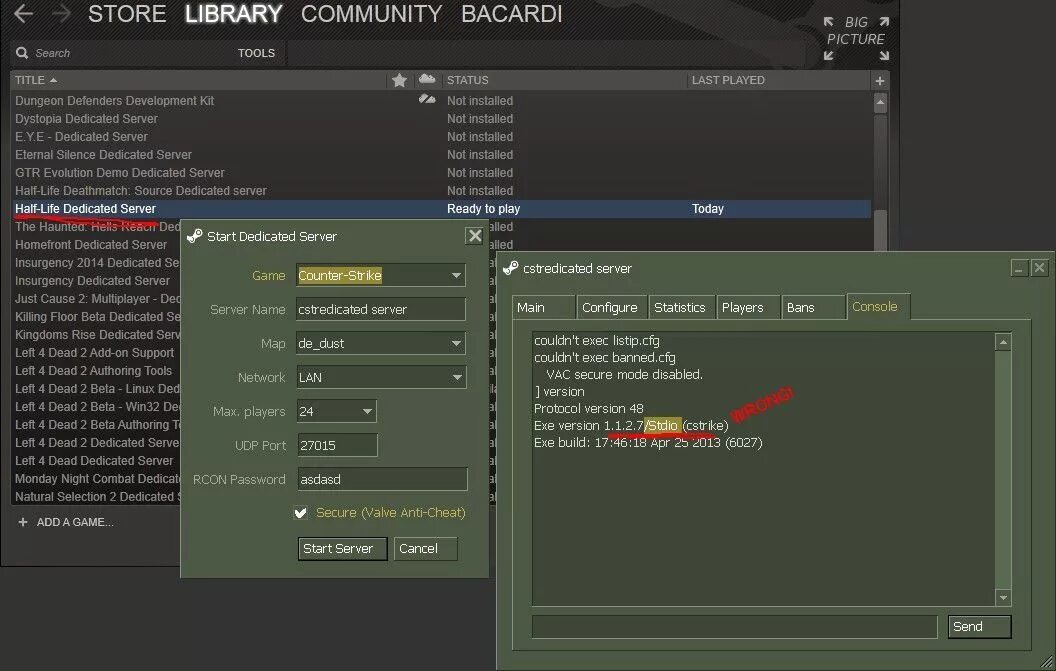This screenshot has width=1056, height=671.
Task: Click the forward navigation arrow
Action: click(61, 13)
